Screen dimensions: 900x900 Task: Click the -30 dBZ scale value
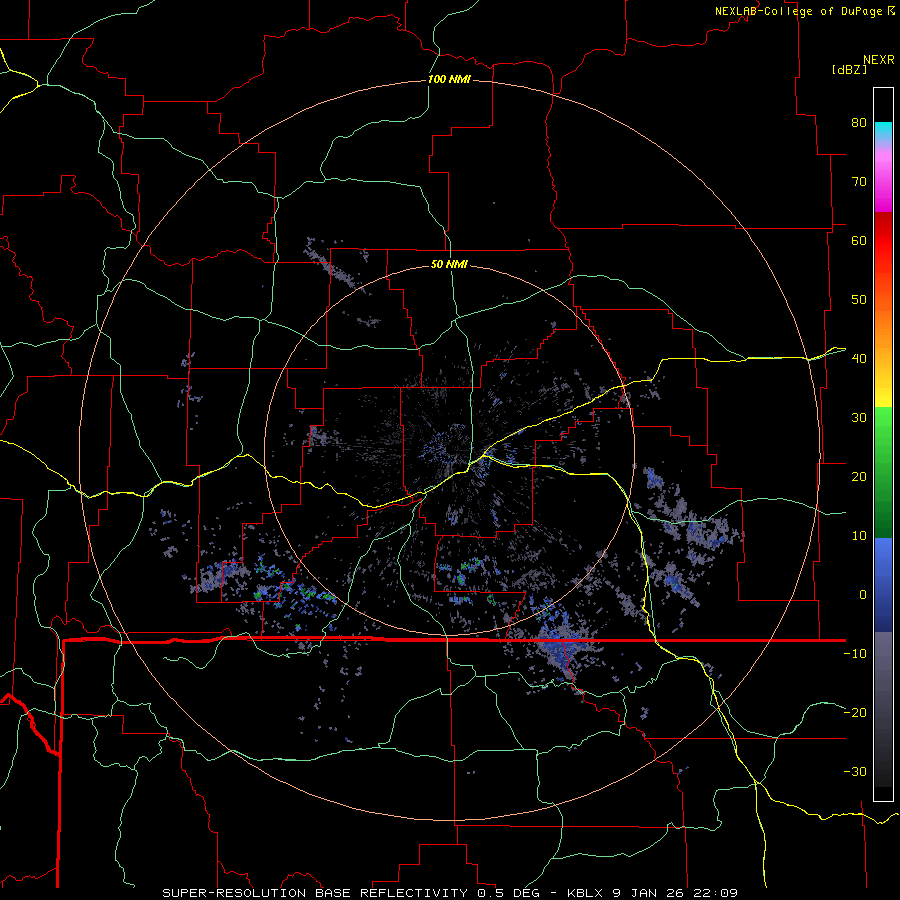point(855,771)
